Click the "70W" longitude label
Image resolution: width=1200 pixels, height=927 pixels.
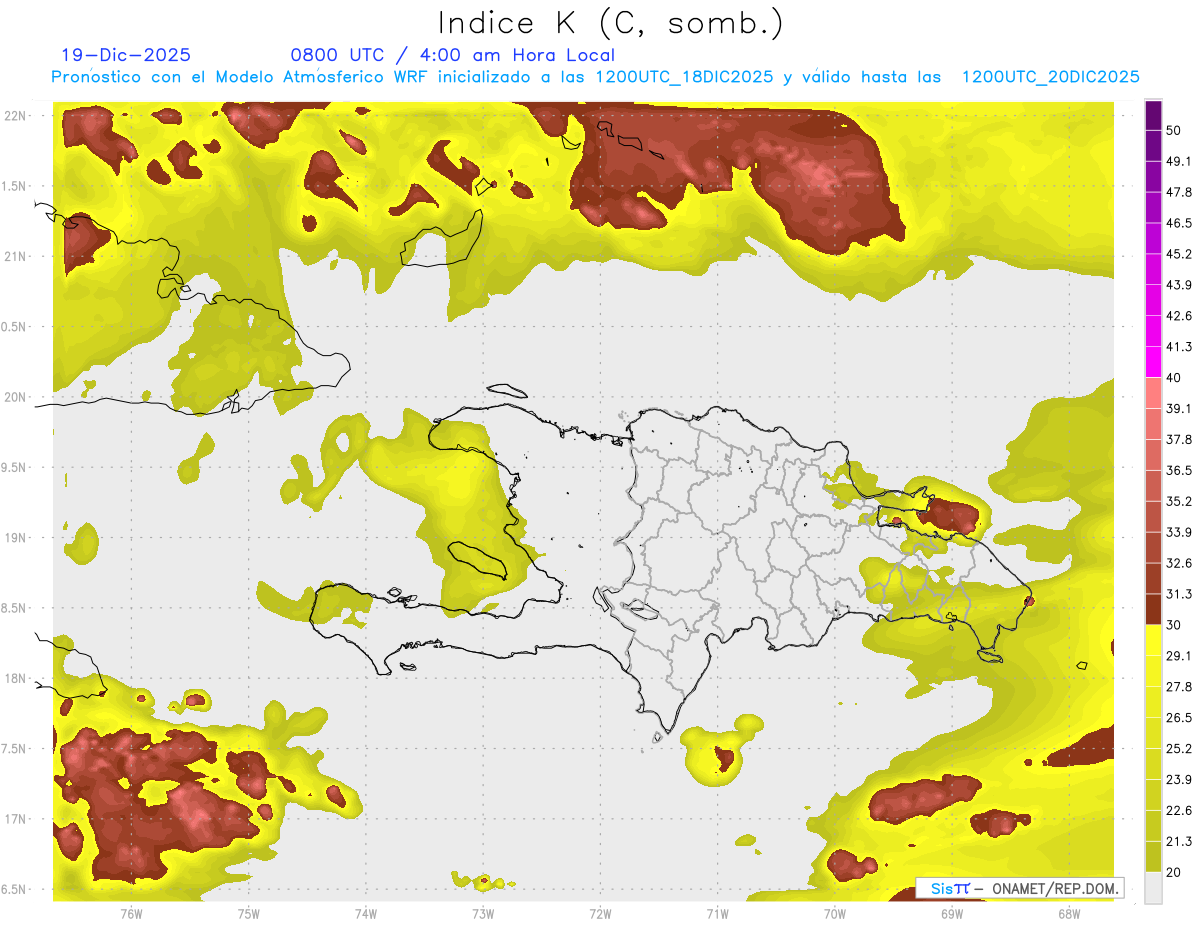coord(835,913)
